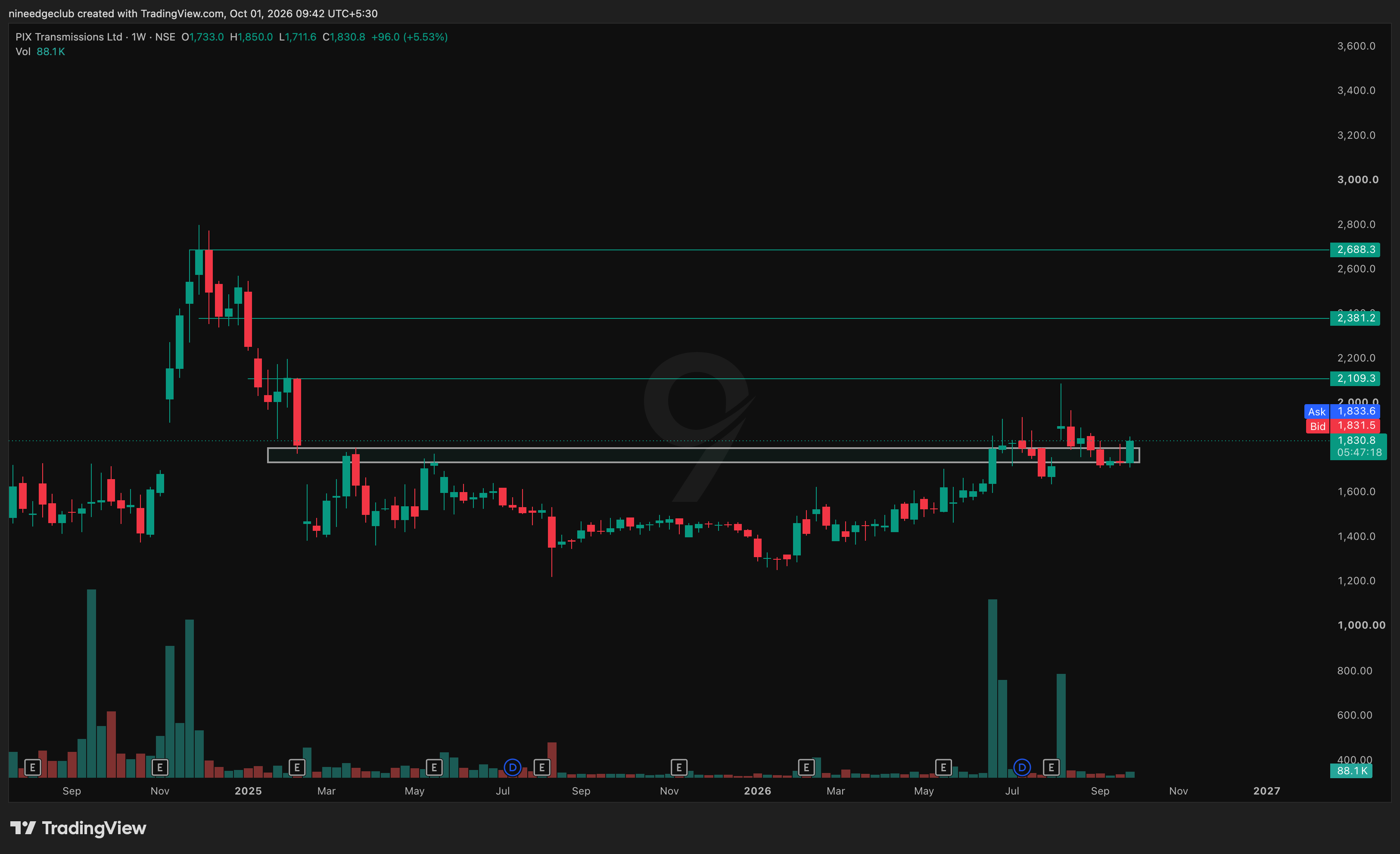This screenshot has height=854, width=1400.
Task: Click the PIX Transmissions Ltd symbol title
Action: (69, 37)
